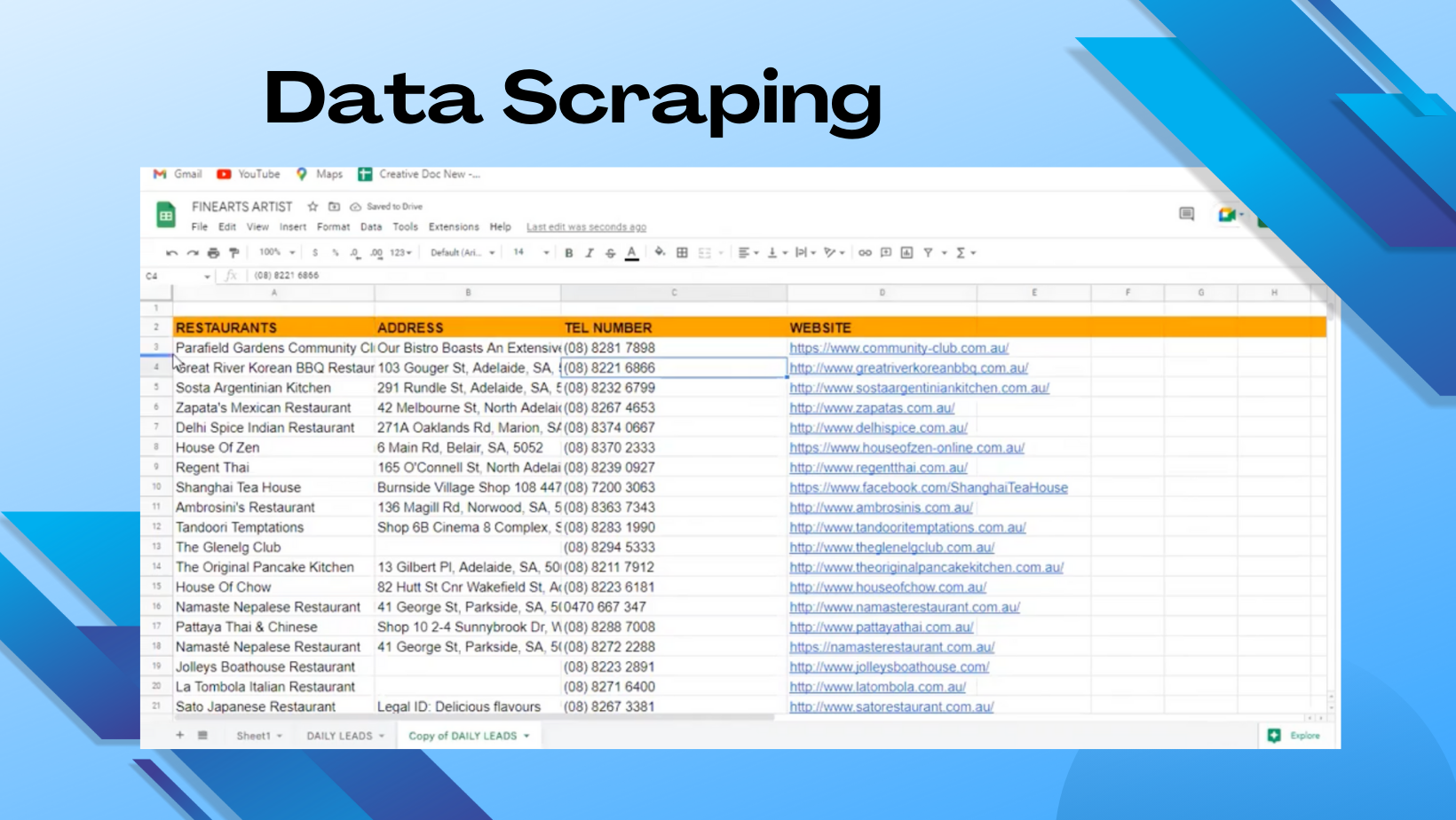1456x820 pixels.
Task: Star the FINEARTS ARTIST document
Action: [313, 207]
